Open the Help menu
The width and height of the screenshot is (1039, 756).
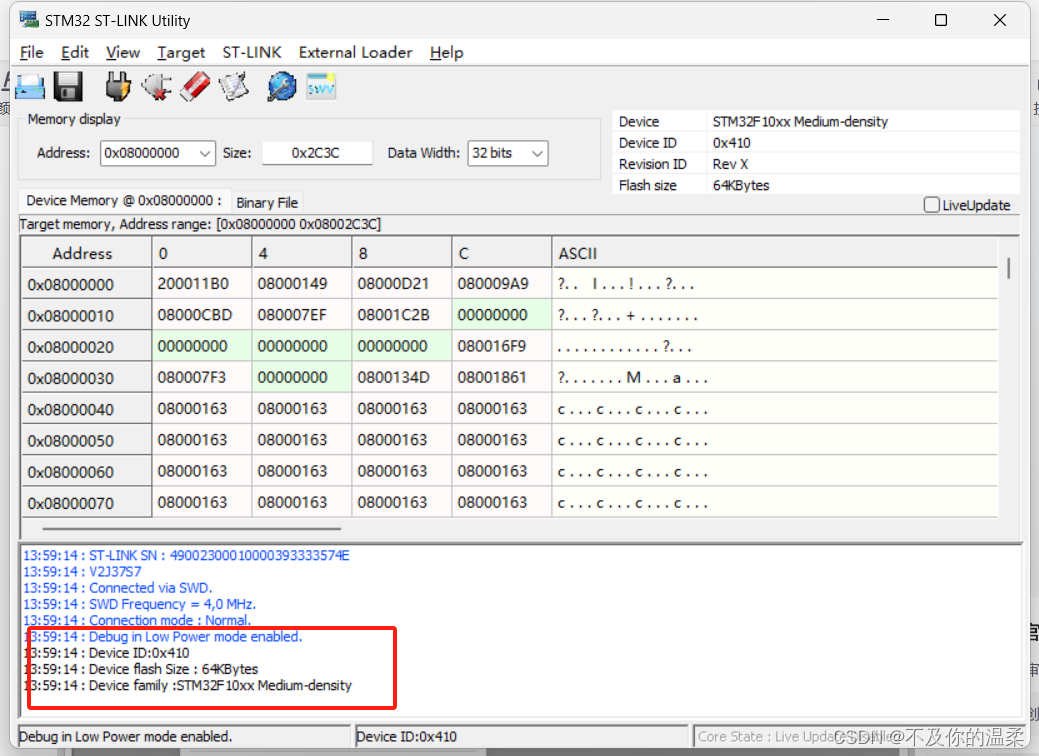point(446,52)
